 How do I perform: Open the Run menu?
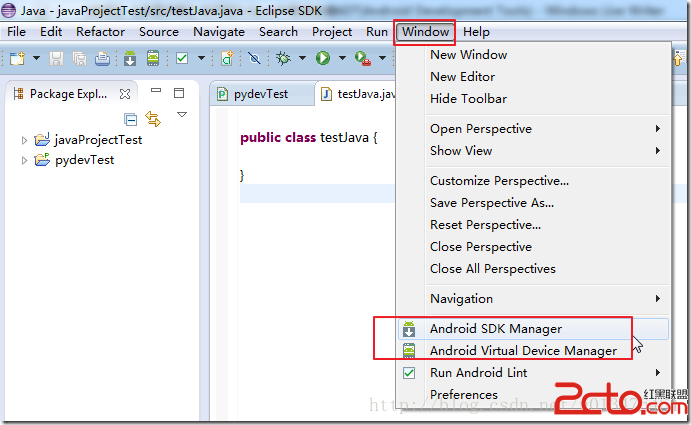point(377,32)
